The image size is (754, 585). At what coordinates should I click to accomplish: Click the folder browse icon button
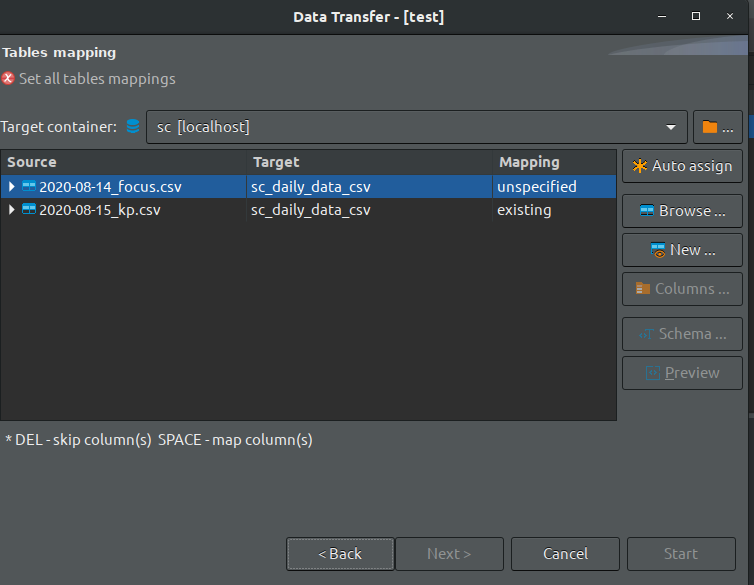pyautogui.click(x=717, y=127)
